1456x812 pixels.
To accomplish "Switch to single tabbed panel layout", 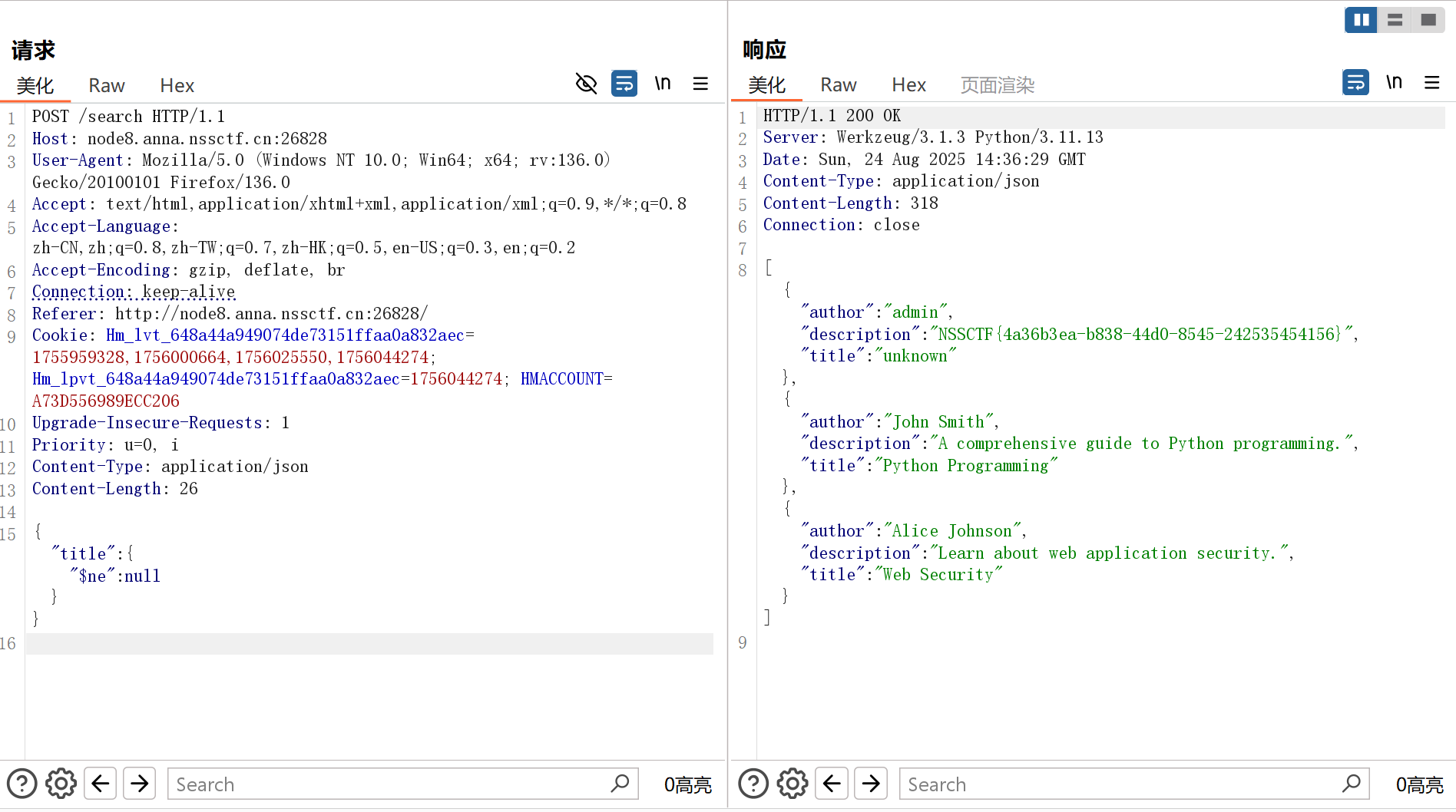I will pos(1428,20).
